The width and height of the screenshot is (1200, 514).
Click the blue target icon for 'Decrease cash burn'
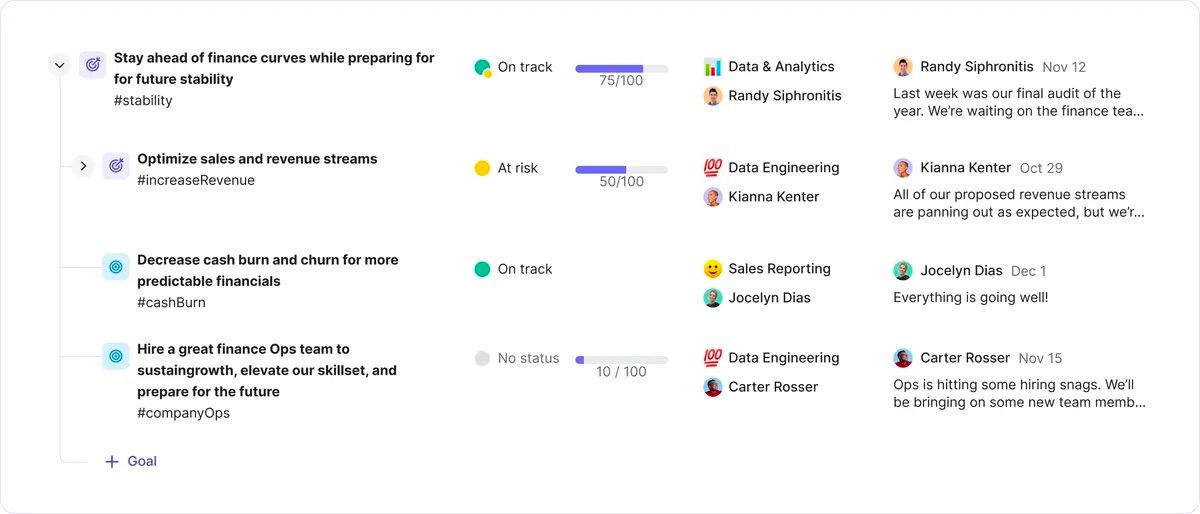pos(116,267)
